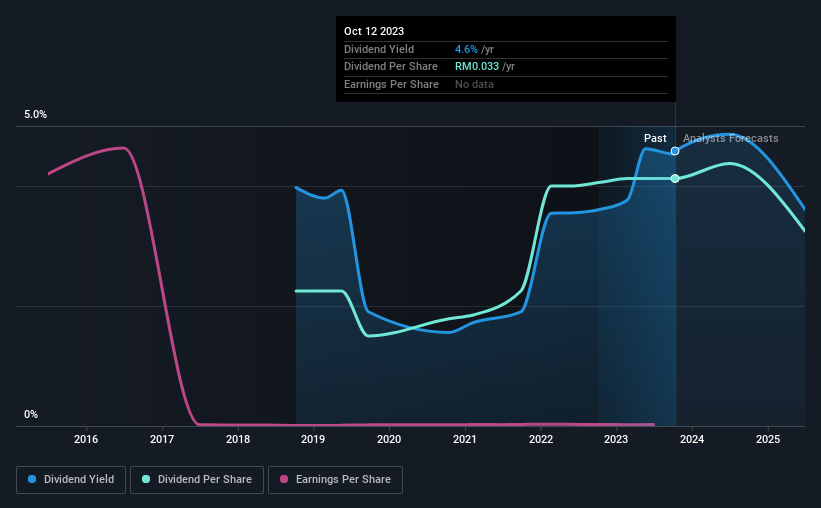
Task: Click the blue Dividend Yield legend dot
Action: [x=32, y=479]
